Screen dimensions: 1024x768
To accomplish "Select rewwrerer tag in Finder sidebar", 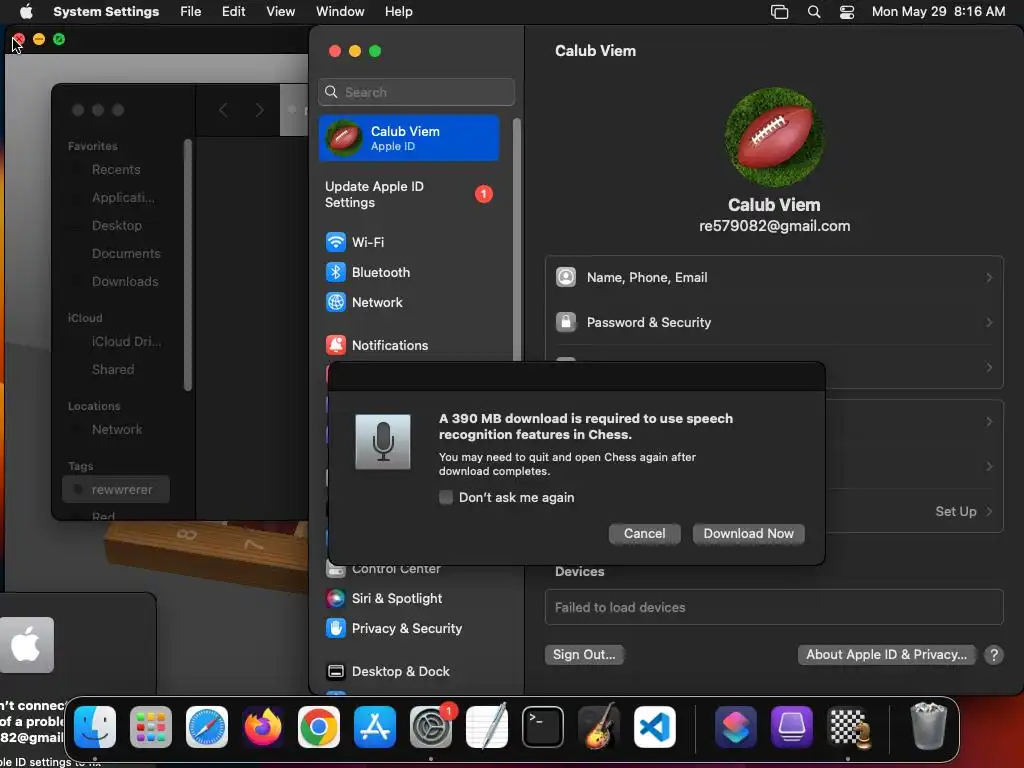I will [116, 489].
